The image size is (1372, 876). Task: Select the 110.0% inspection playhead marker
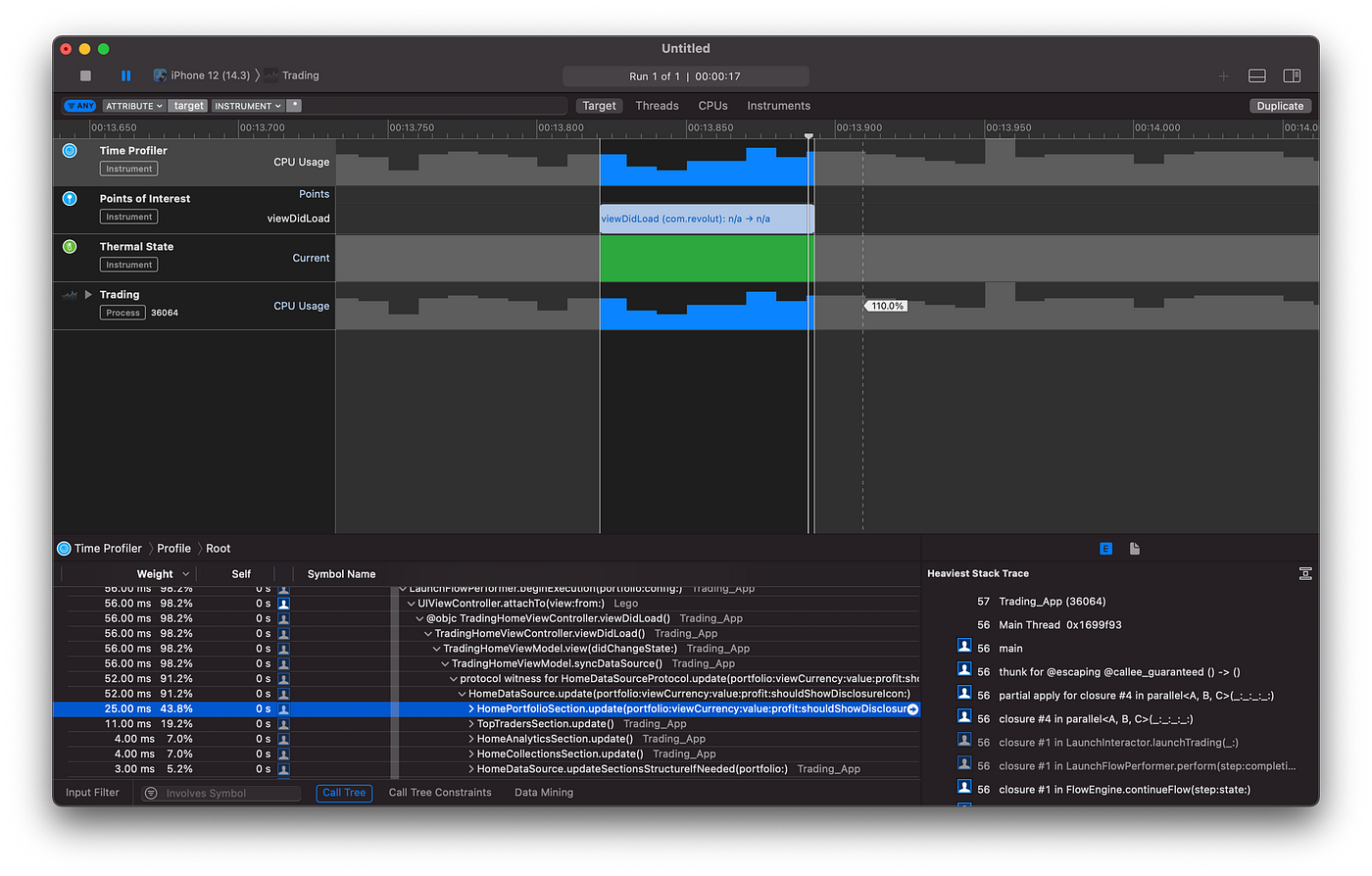[885, 305]
